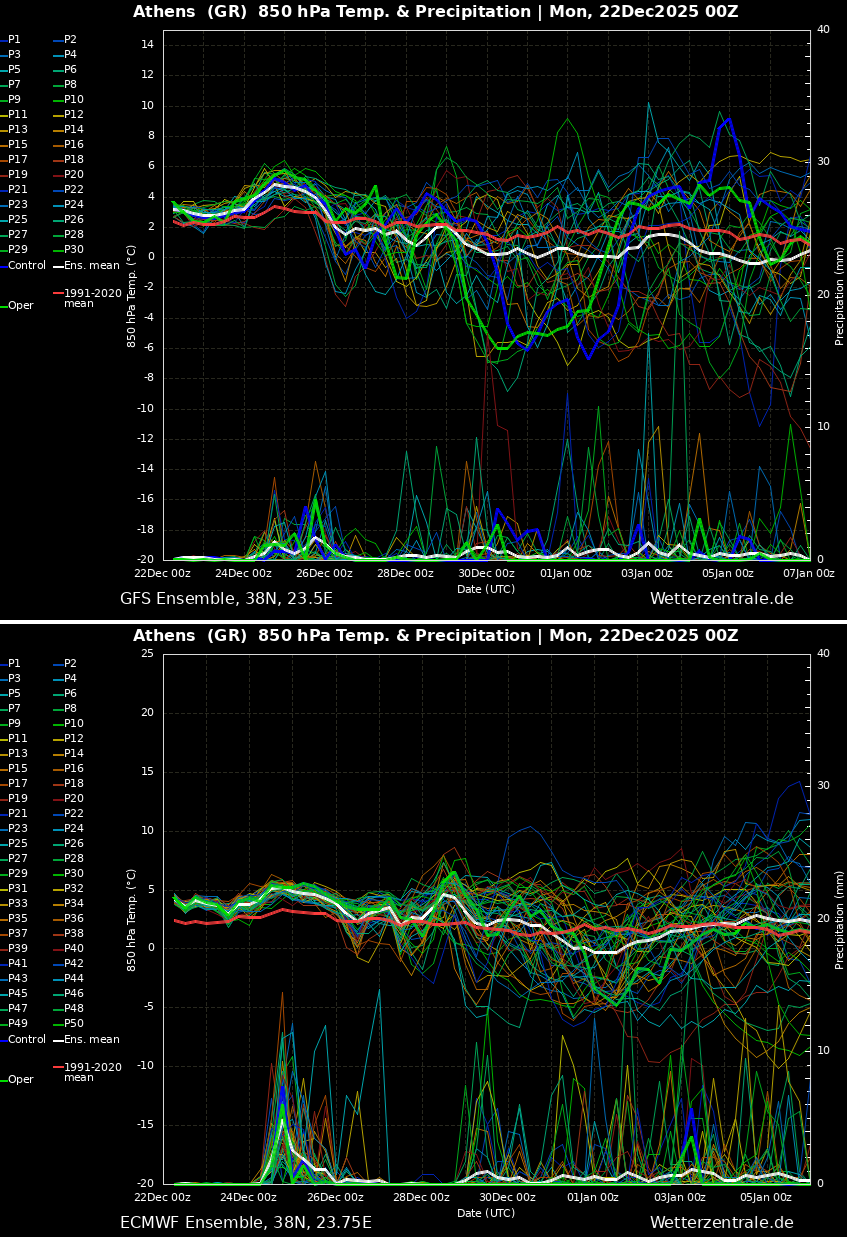This screenshot has height=1237, width=847.
Task: Select the white Ens. mean entry in GFS legend
Action: point(91,266)
